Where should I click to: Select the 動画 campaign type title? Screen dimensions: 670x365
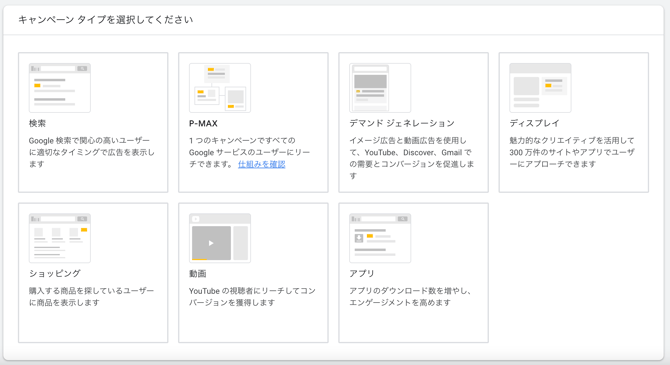point(197,274)
